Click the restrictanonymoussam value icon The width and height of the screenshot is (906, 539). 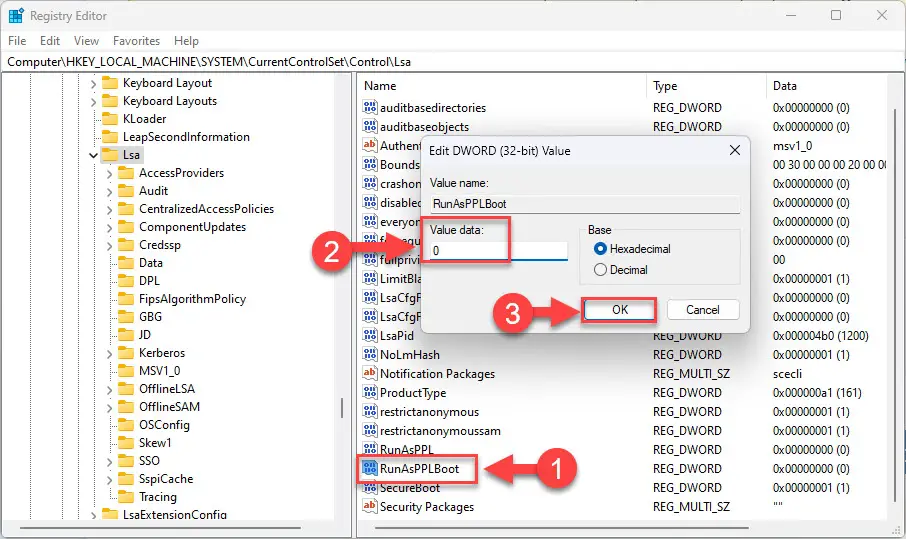pos(370,431)
